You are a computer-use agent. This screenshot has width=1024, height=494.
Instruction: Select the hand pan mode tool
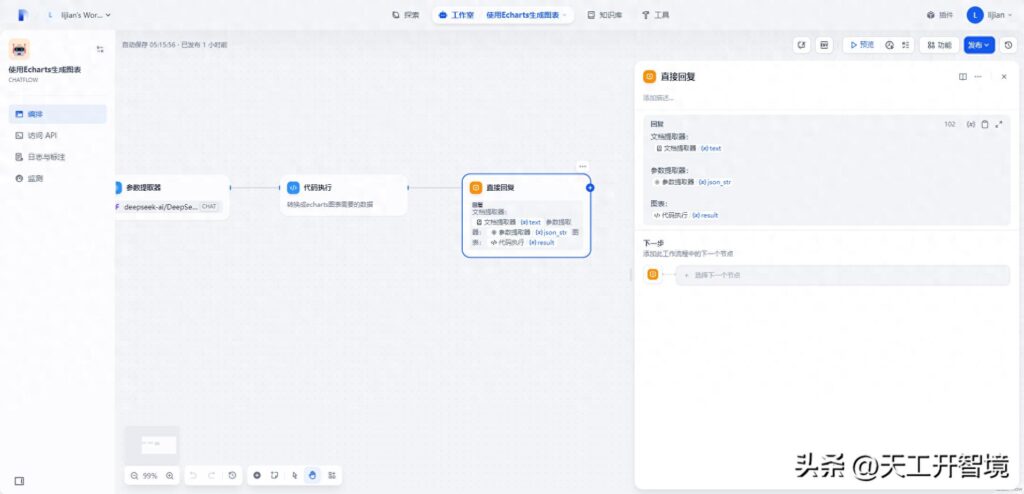click(312, 475)
